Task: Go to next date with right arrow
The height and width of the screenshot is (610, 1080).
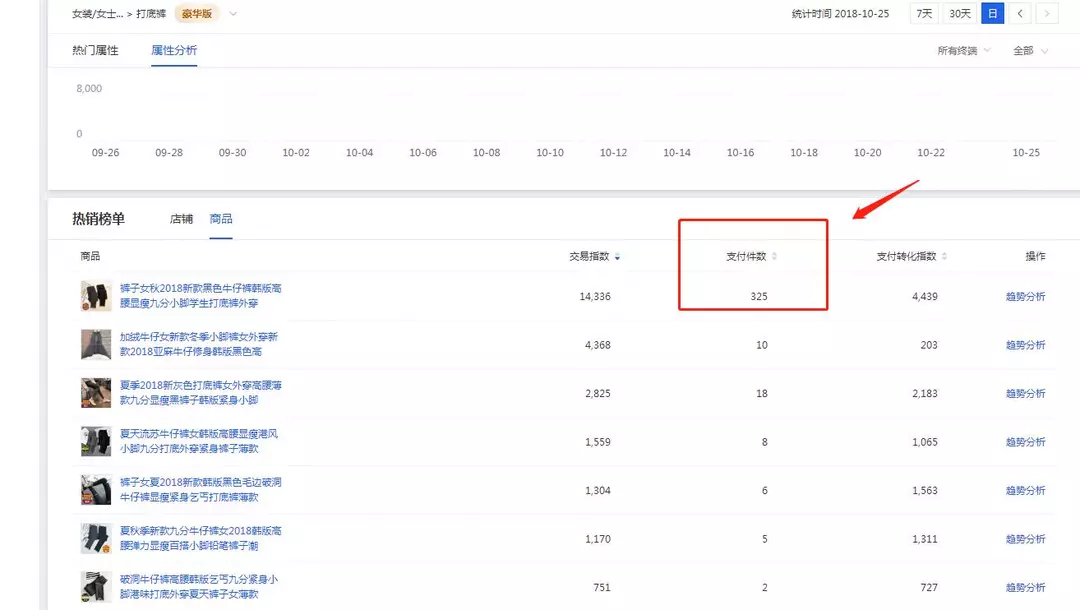Action: pos(1047,14)
